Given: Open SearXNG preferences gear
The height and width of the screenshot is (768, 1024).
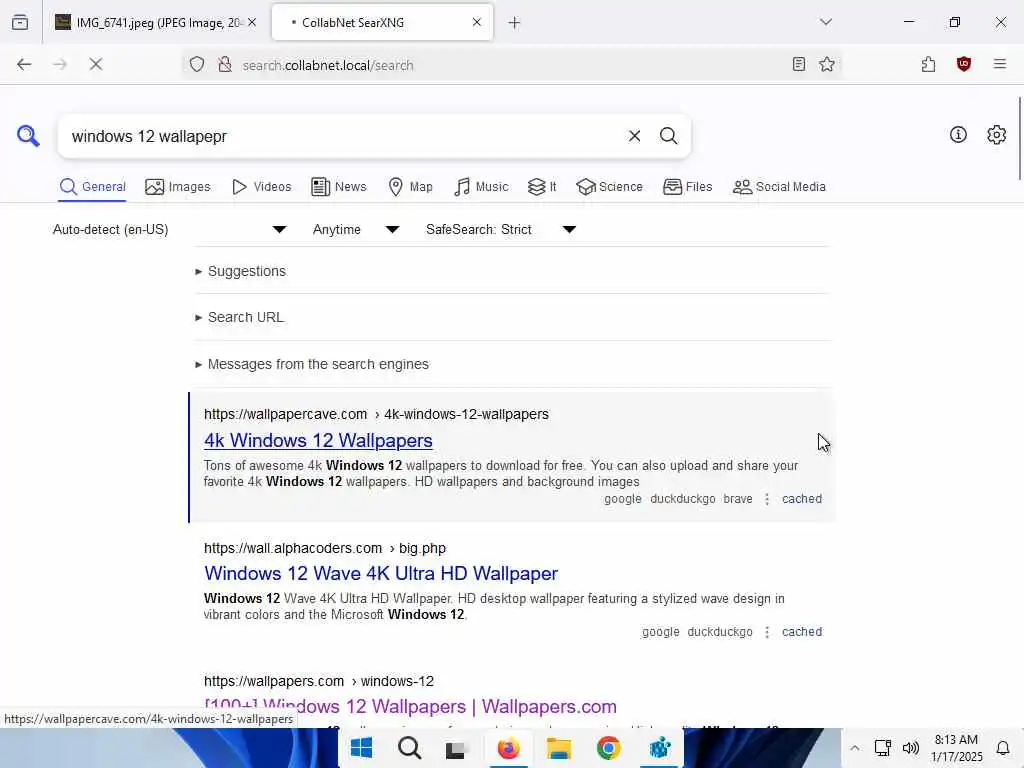Looking at the screenshot, I should [997, 135].
